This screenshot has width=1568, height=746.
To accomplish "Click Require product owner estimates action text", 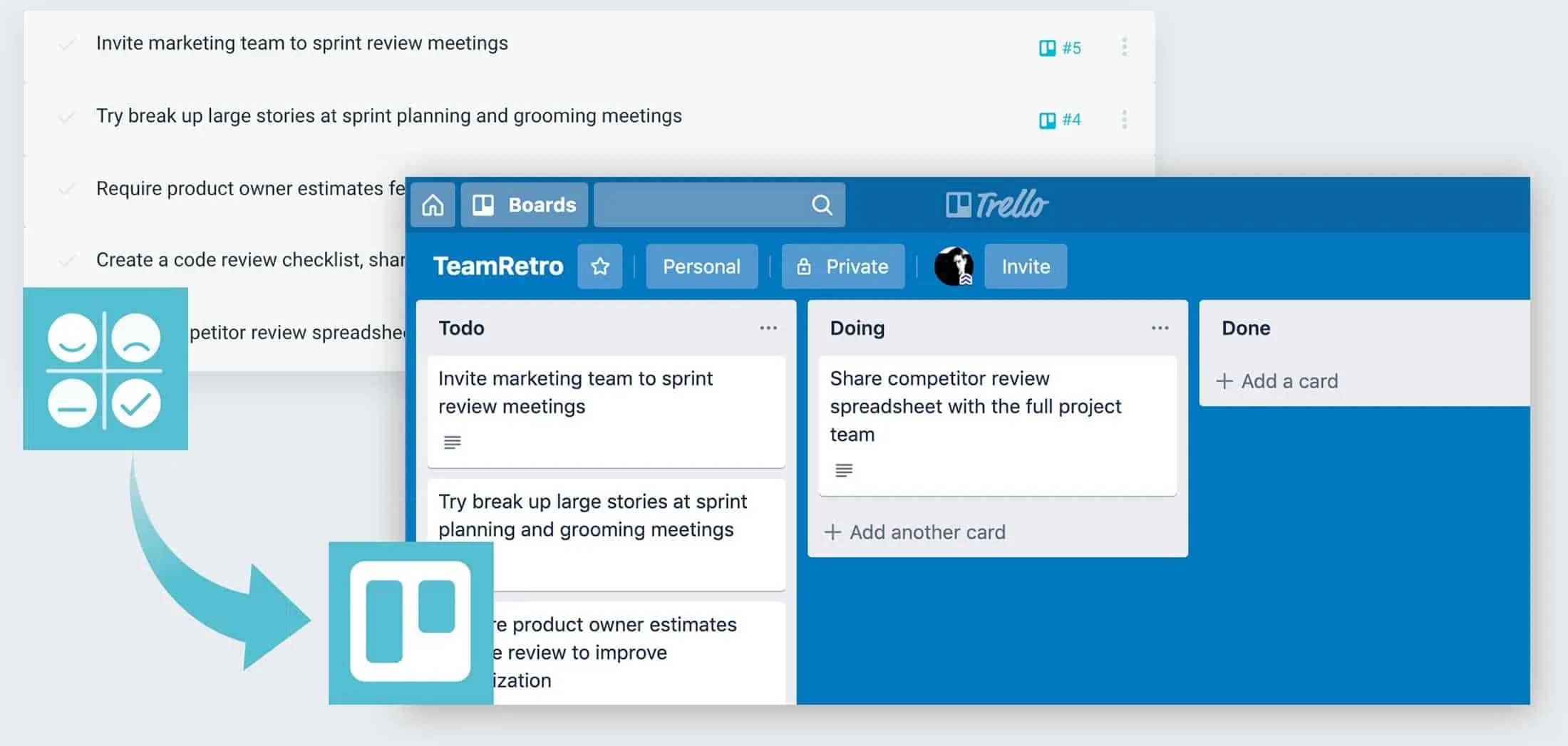I will tap(251, 189).
